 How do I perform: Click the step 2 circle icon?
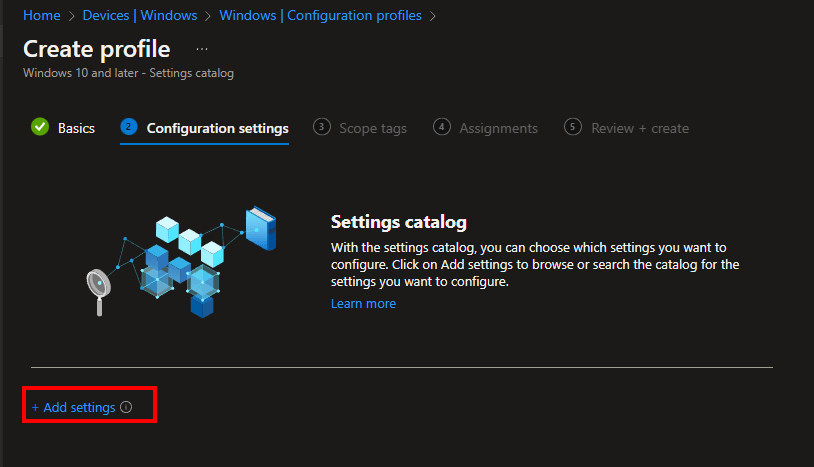[128, 127]
